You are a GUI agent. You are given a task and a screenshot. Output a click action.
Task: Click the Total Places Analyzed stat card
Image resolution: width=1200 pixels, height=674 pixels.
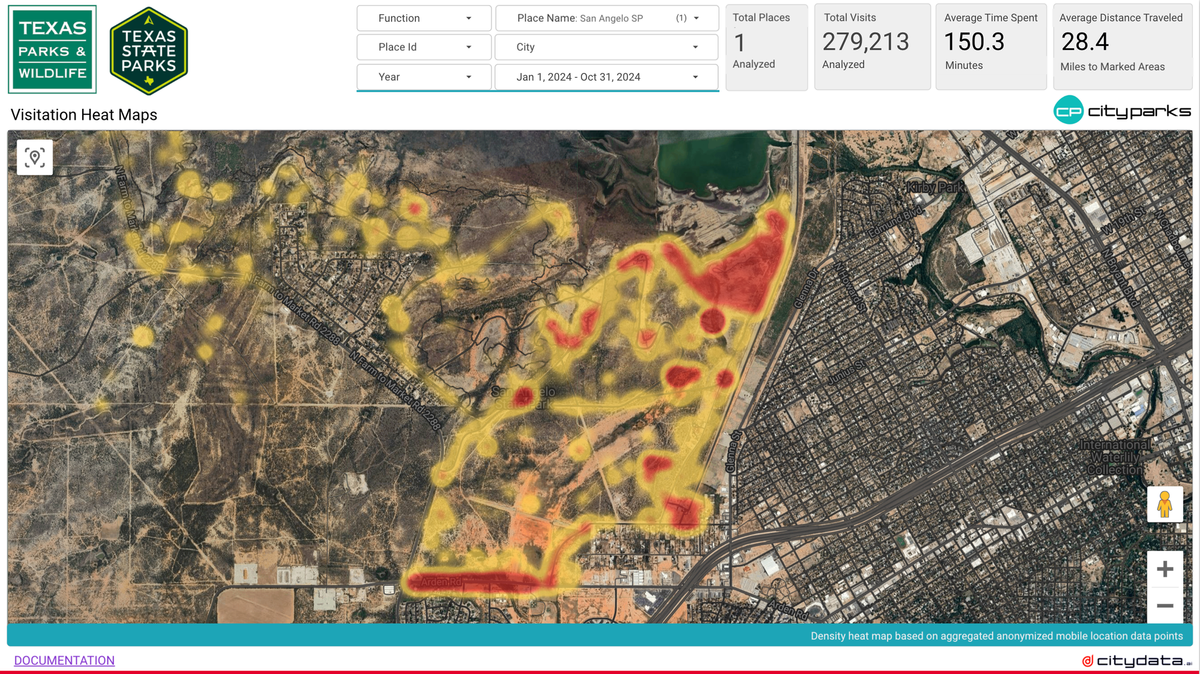click(x=766, y=47)
